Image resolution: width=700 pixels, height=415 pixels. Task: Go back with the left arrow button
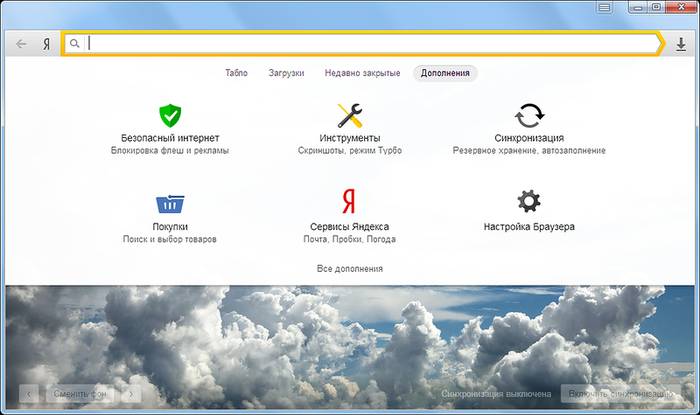tap(22, 44)
